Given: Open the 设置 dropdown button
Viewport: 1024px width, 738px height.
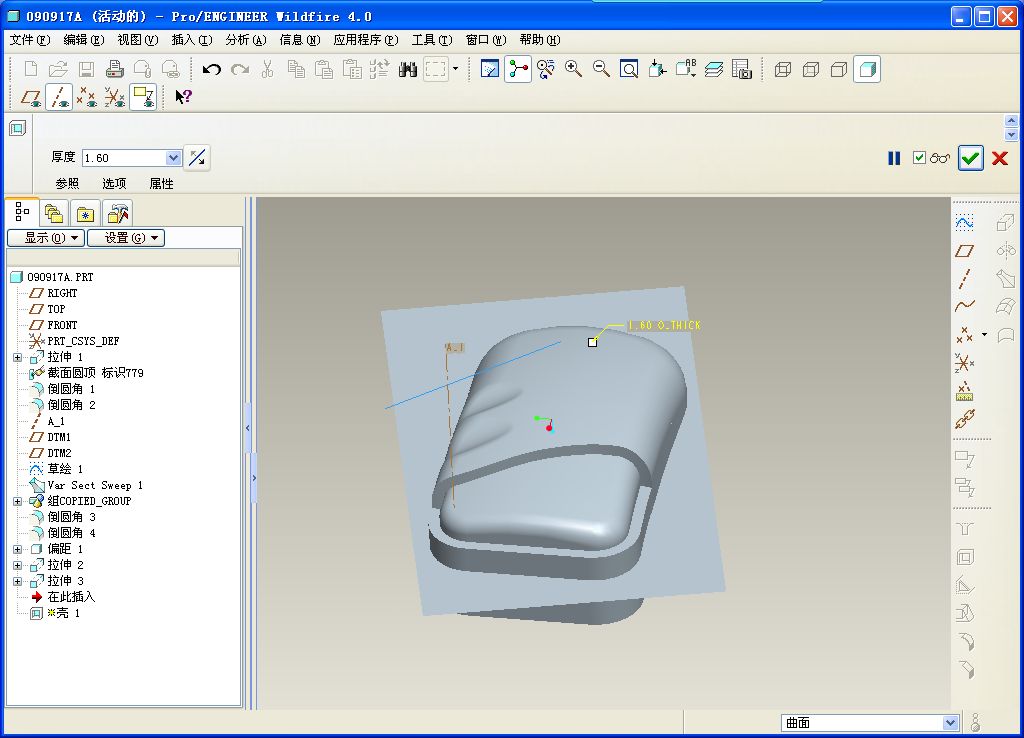Looking at the screenshot, I should tap(126, 238).
